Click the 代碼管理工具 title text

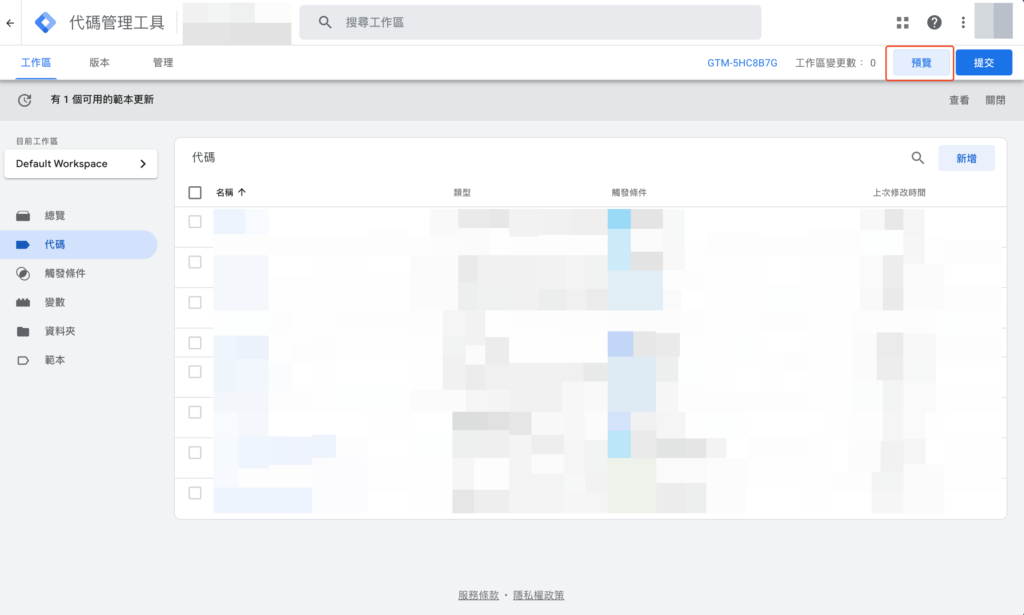click(x=117, y=23)
